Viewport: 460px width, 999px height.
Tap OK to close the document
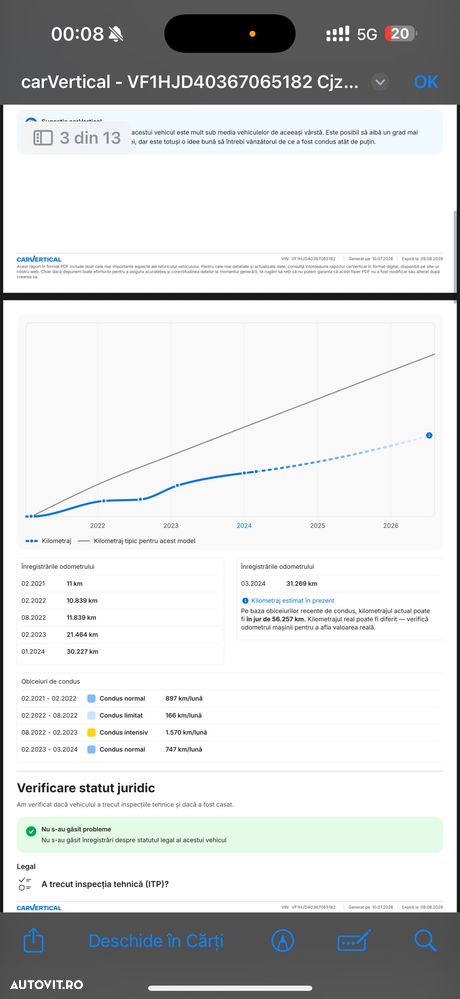click(x=426, y=82)
